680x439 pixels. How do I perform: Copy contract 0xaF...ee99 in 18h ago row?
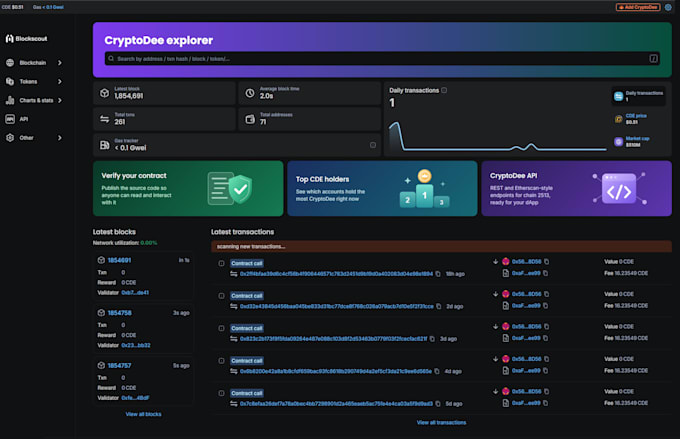tap(546, 273)
